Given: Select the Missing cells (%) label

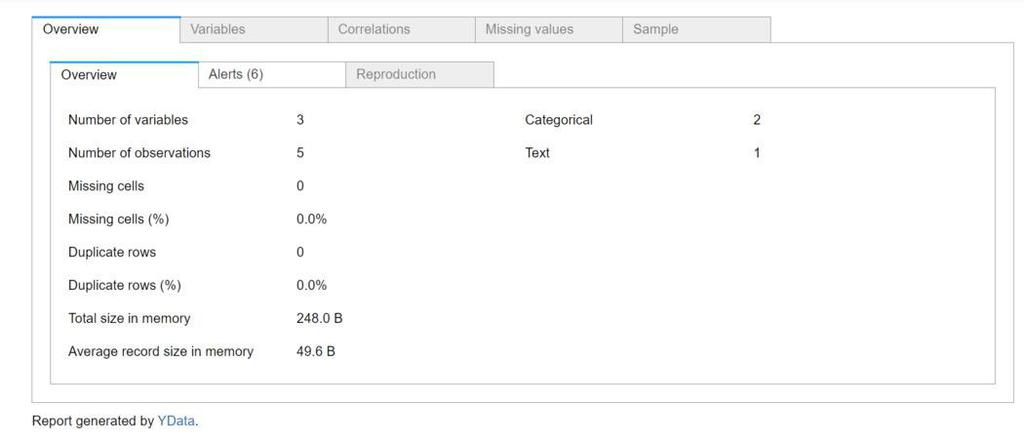Looking at the screenshot, I should 118,219.
